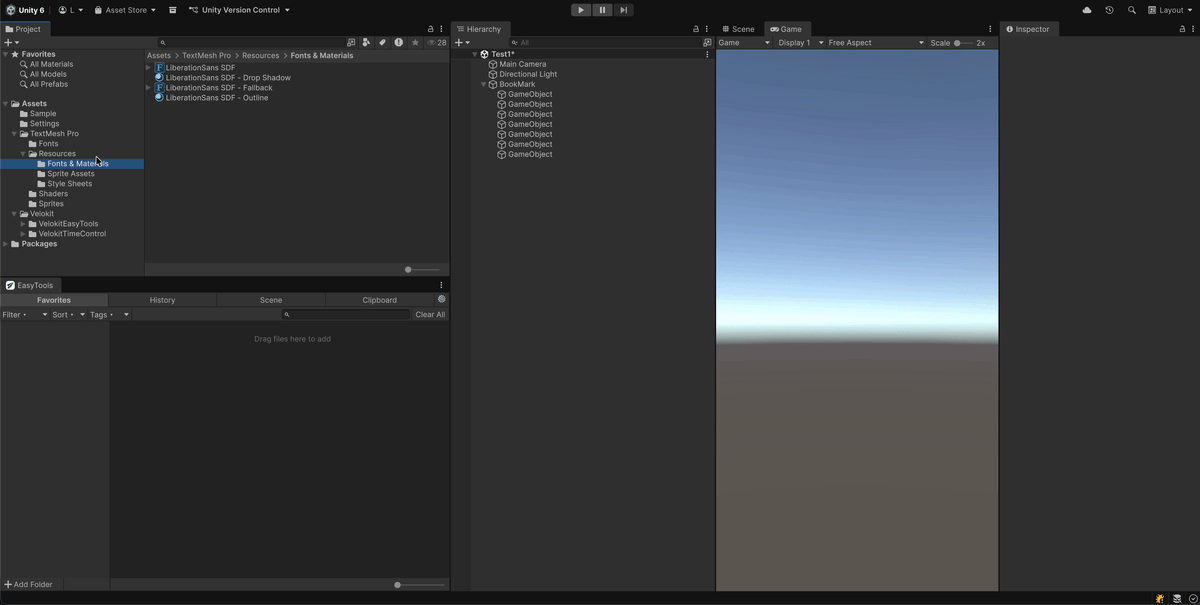Expand LiberationSans SDF in the asset list
The height and width of the screenshot is (605, 1200).
tap(147, 67)
